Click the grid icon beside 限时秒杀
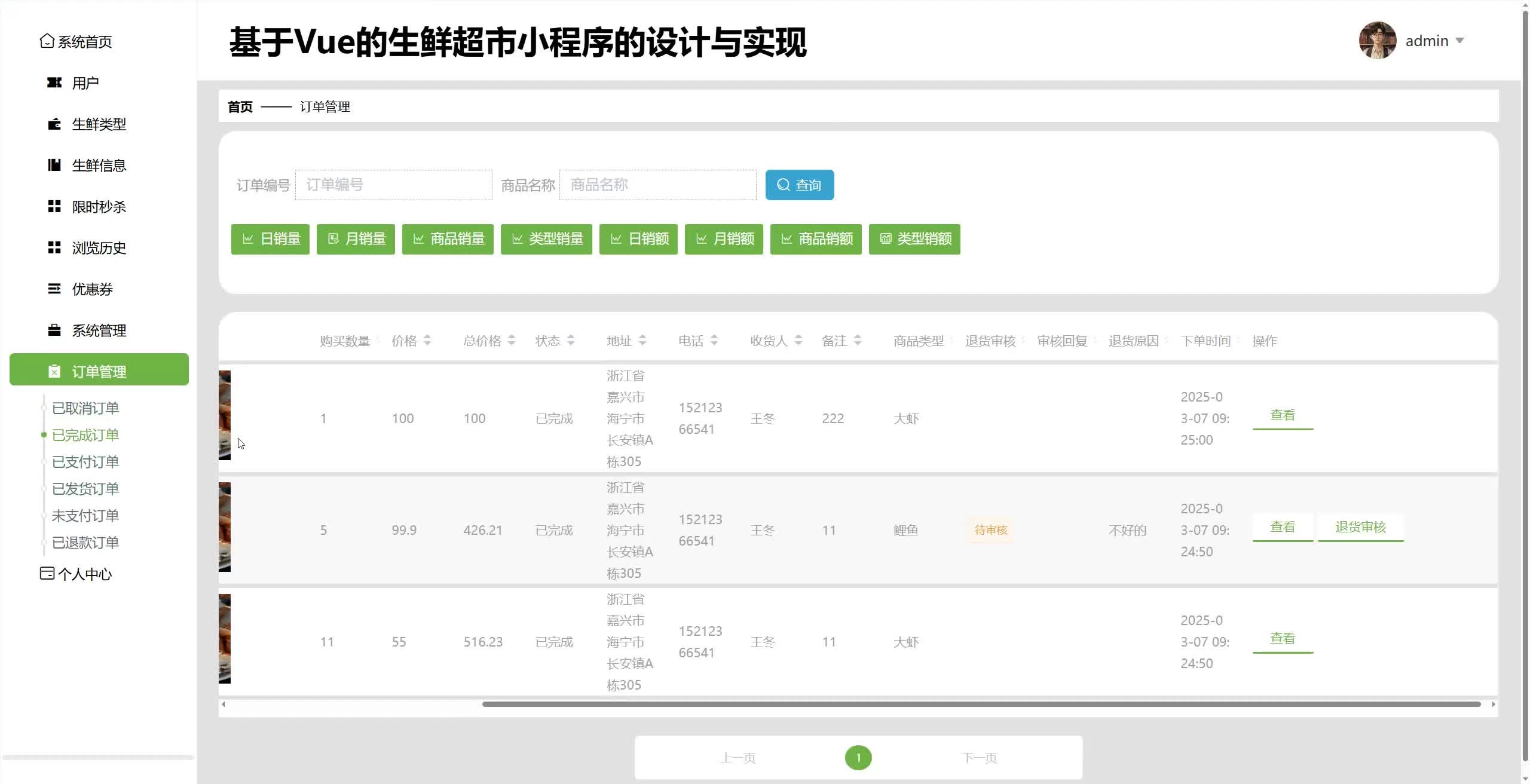1530x784 pixels. (54, 206)
